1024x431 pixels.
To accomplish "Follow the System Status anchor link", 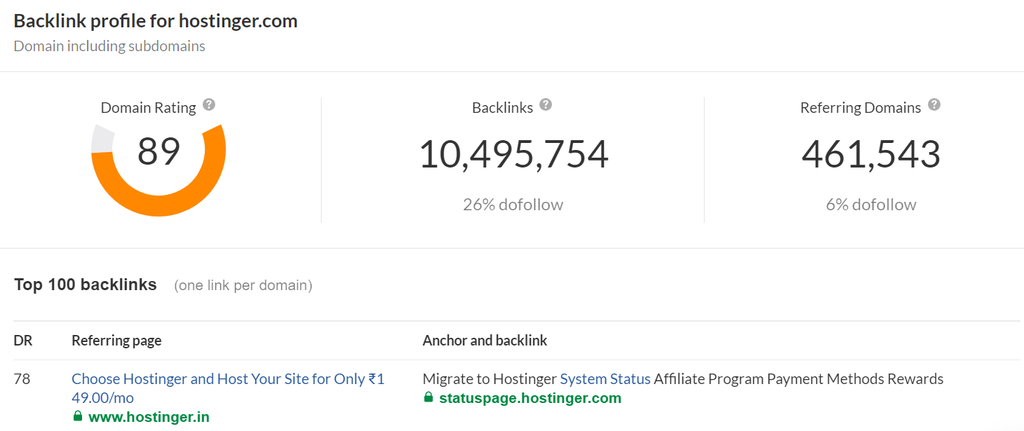I will tap(605, 379).
